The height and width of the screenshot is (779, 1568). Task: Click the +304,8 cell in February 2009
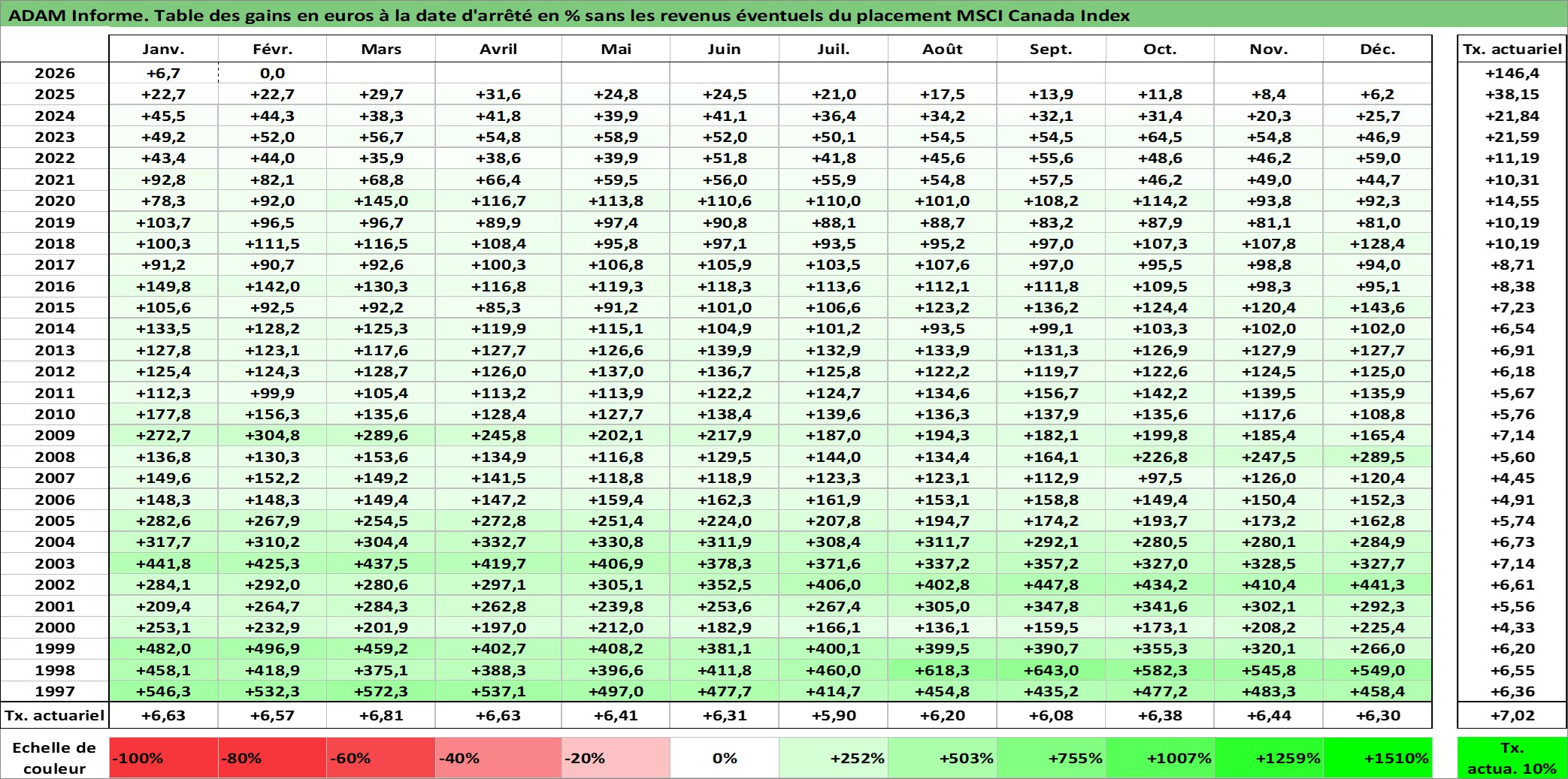click(272, 435)
